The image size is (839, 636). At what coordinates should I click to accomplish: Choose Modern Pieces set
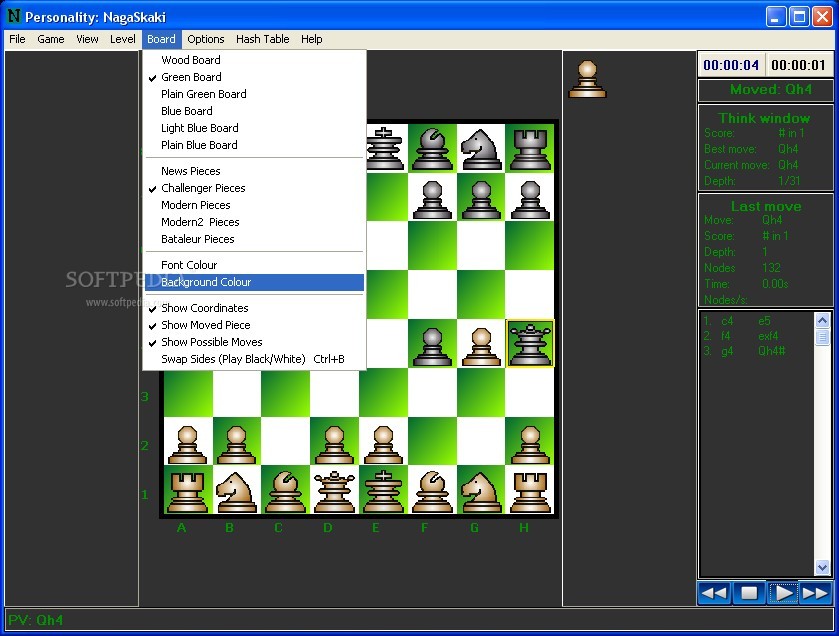tap(255, 205)
